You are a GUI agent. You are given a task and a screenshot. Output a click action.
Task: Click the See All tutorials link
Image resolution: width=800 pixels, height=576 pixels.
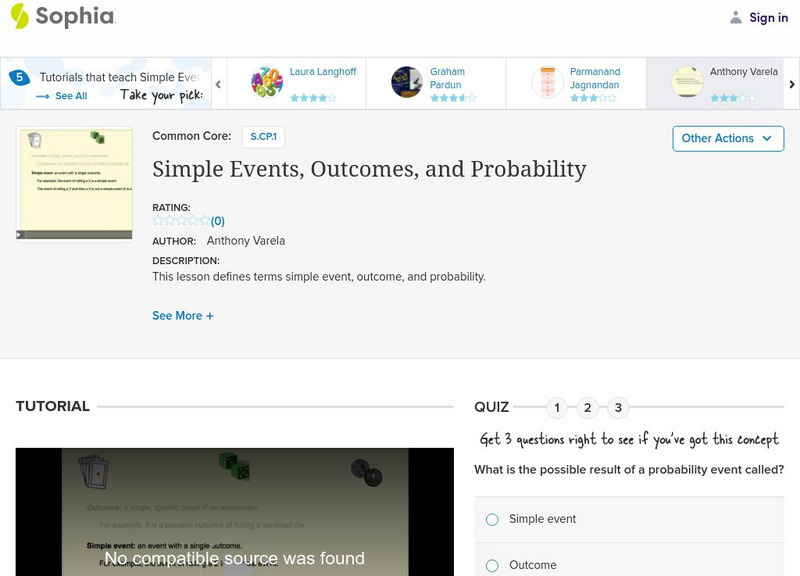[x=62, y=96]
